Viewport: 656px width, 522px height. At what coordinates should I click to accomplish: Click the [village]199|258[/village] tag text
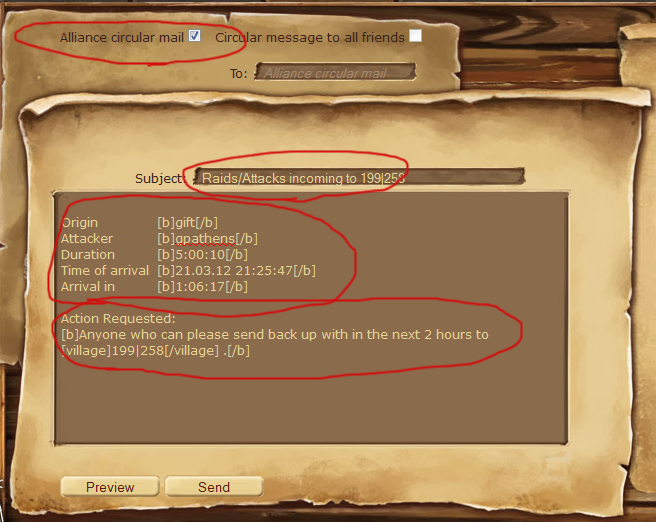pyautogui.click(x=140, y=351)
